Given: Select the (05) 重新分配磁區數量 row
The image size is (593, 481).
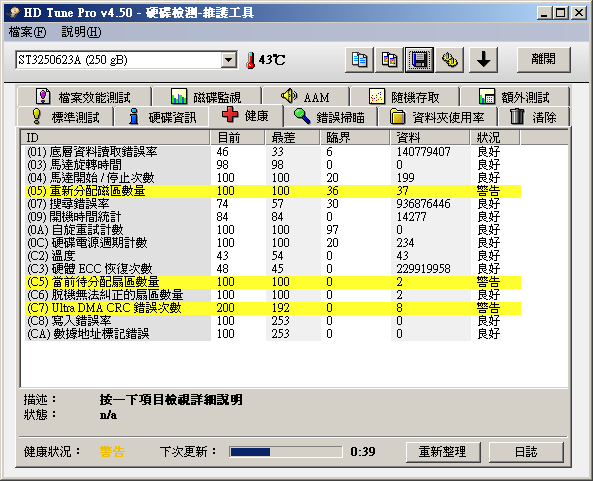Looking at the screenshot, I should [273, 191].
